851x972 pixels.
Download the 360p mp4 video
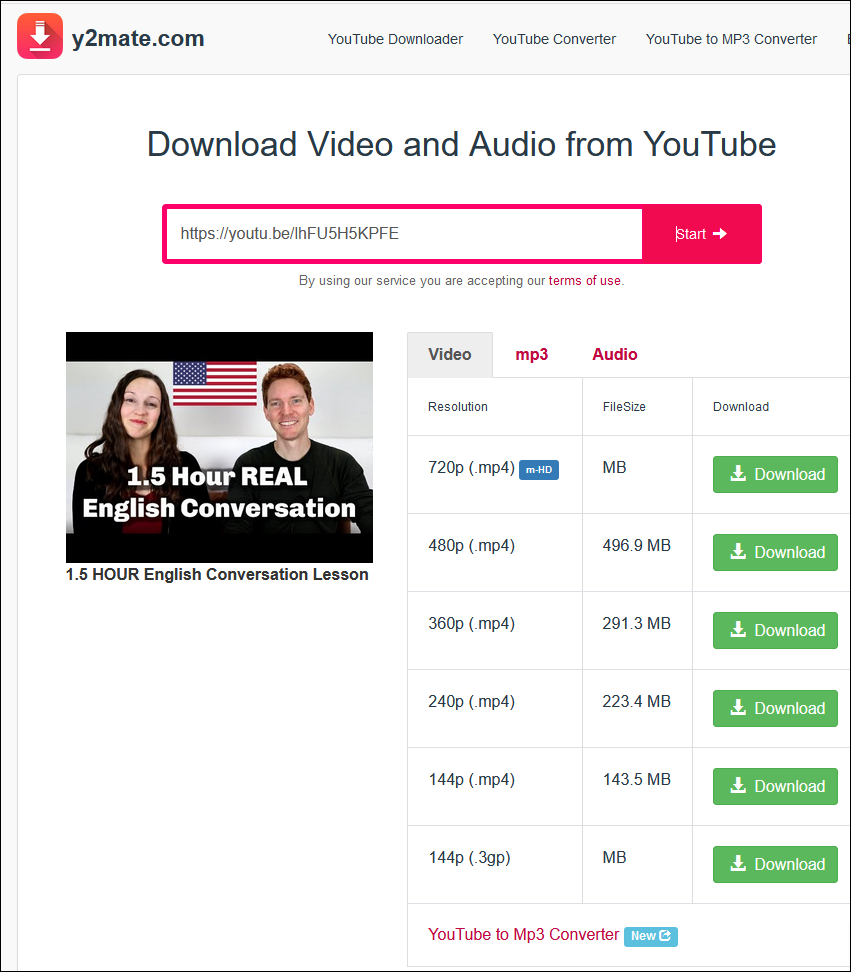tap(775, 631)
